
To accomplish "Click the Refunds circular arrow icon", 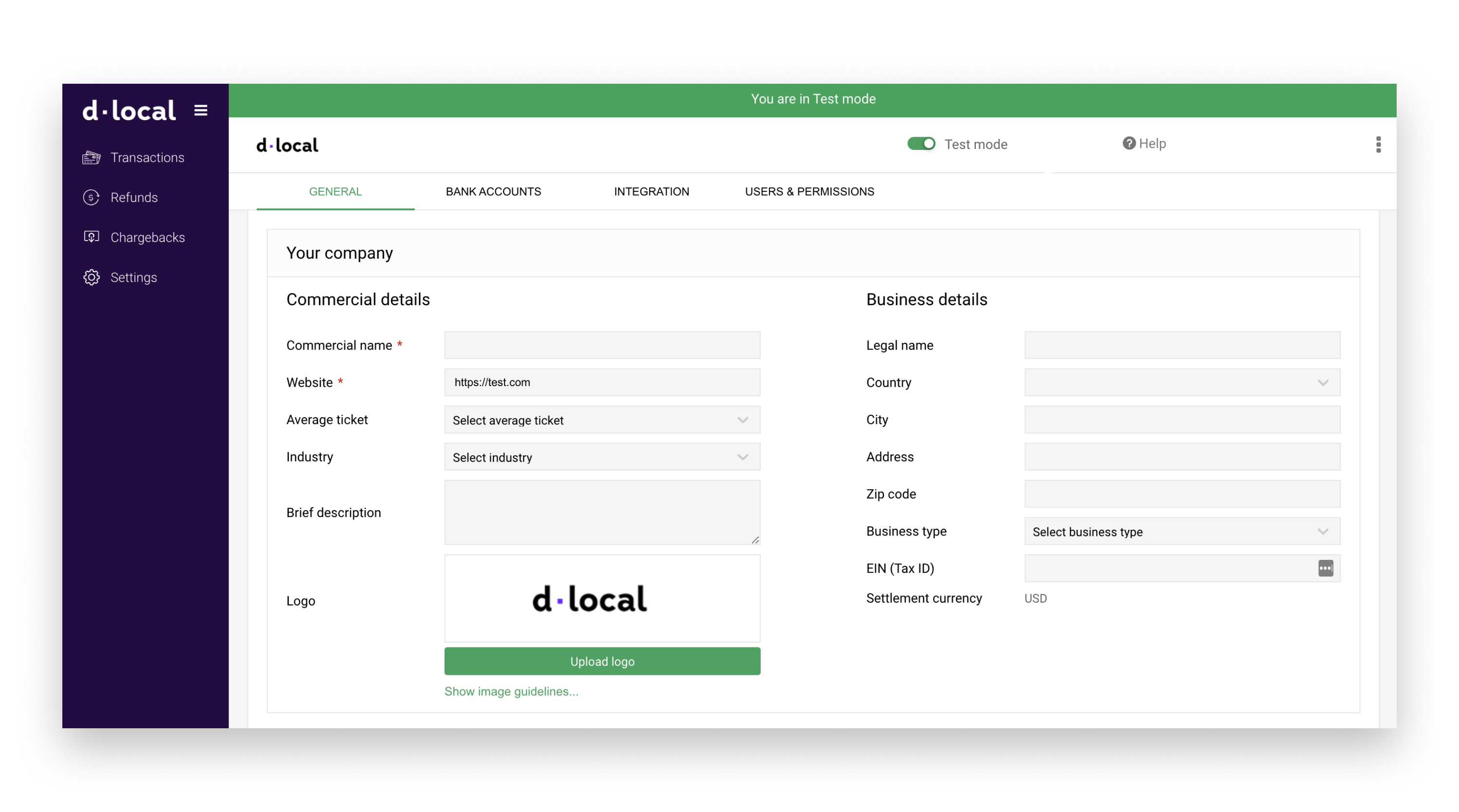I will [x=91, y=197].
